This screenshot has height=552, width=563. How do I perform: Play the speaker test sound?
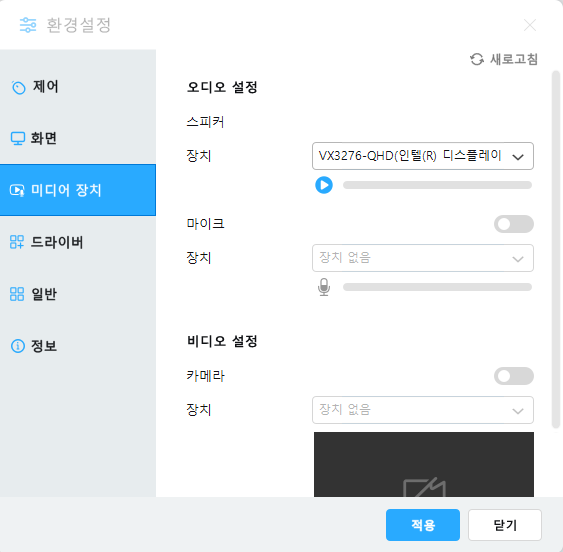[324, 185]
